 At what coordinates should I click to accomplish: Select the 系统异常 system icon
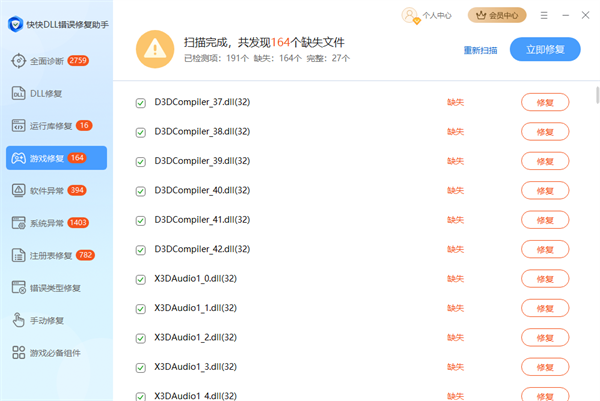[18, 223]
